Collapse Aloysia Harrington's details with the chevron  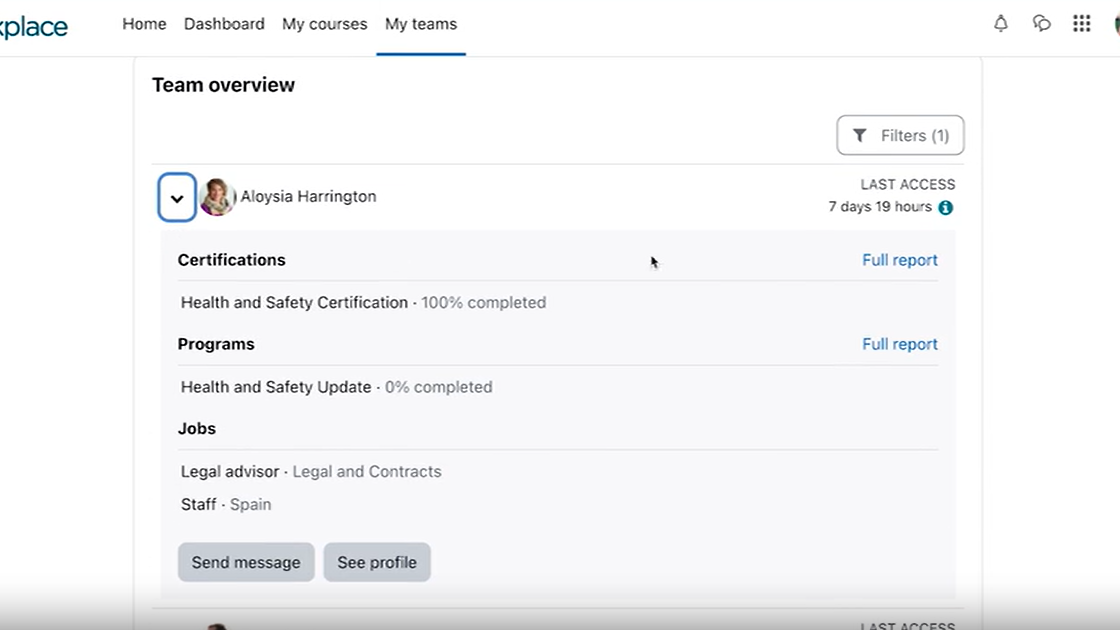(177, 198)
